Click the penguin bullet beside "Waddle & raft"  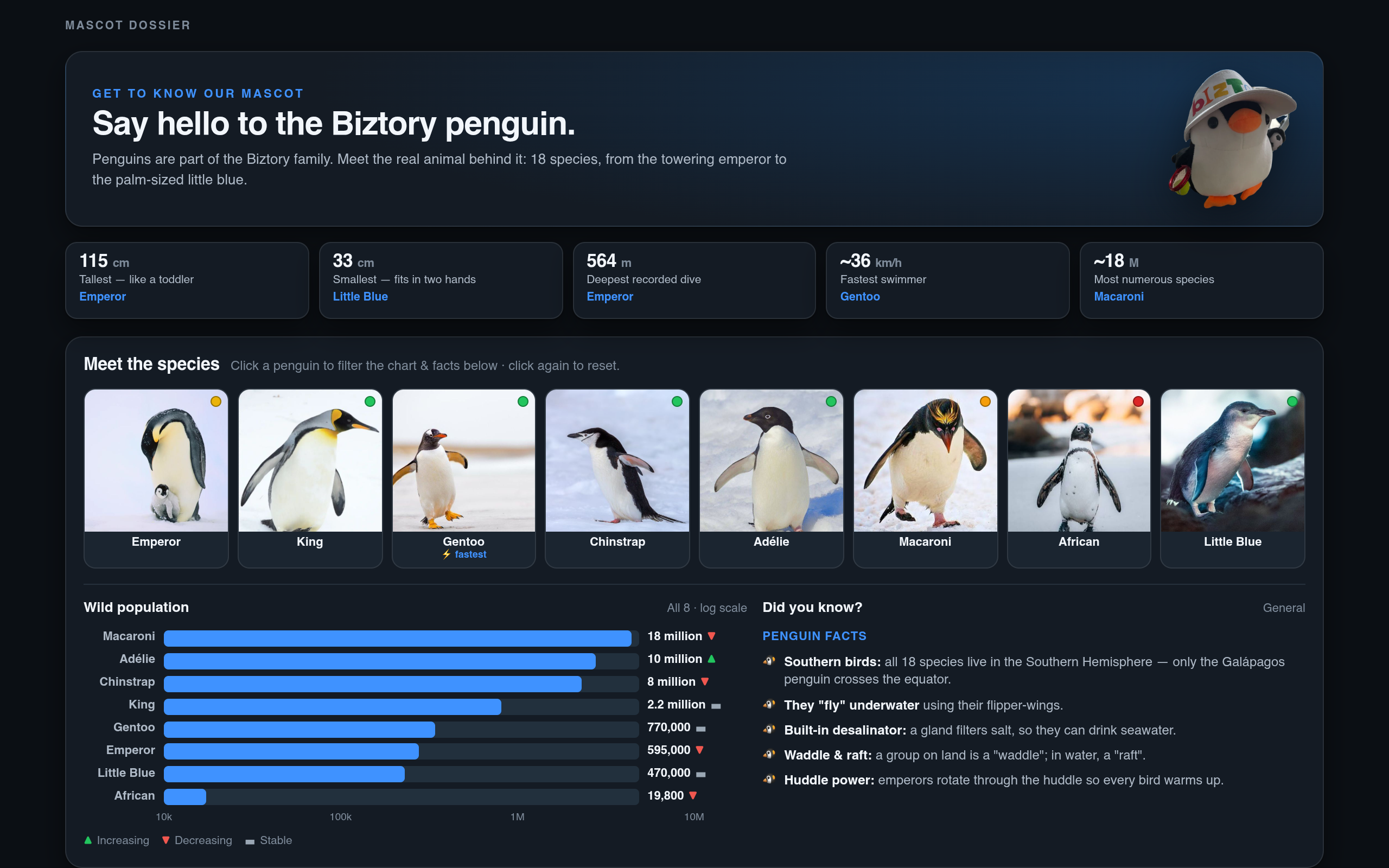tap(769, 754)
